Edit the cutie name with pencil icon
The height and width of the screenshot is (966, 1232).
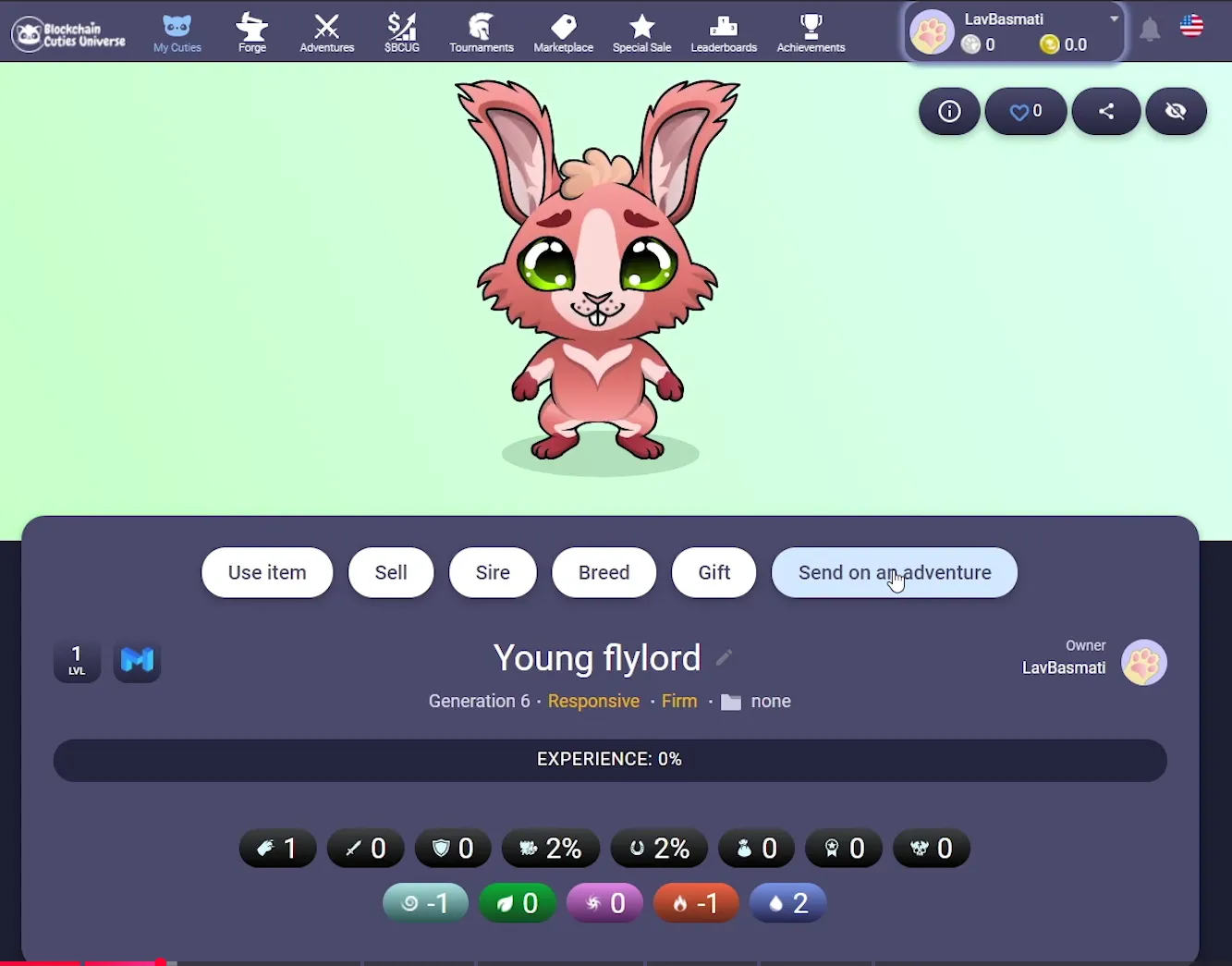pyautogui.click(x=724, y=657)
